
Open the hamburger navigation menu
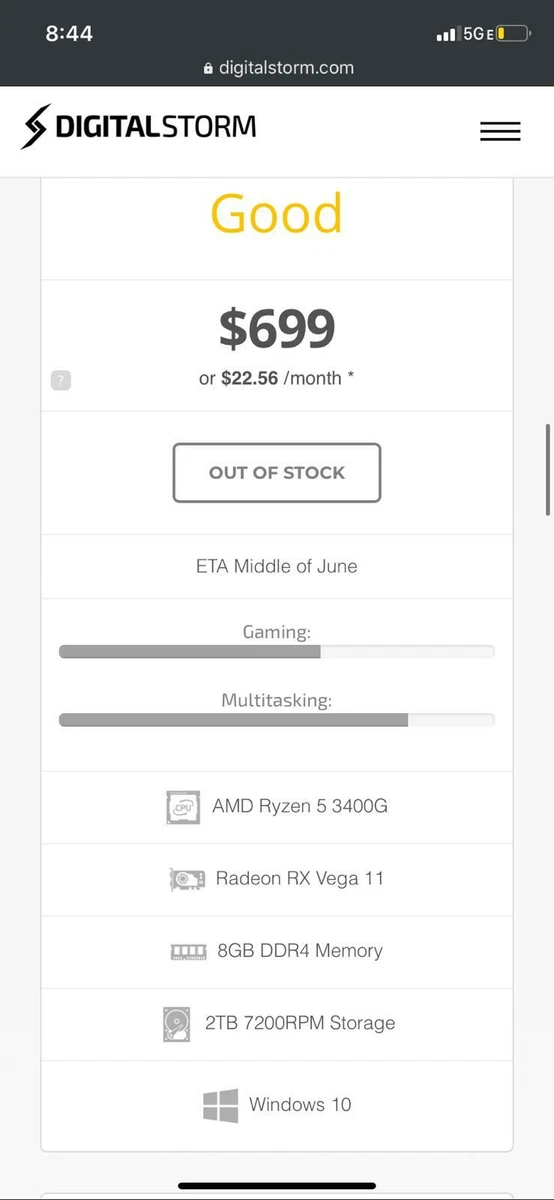click(500, 131)
